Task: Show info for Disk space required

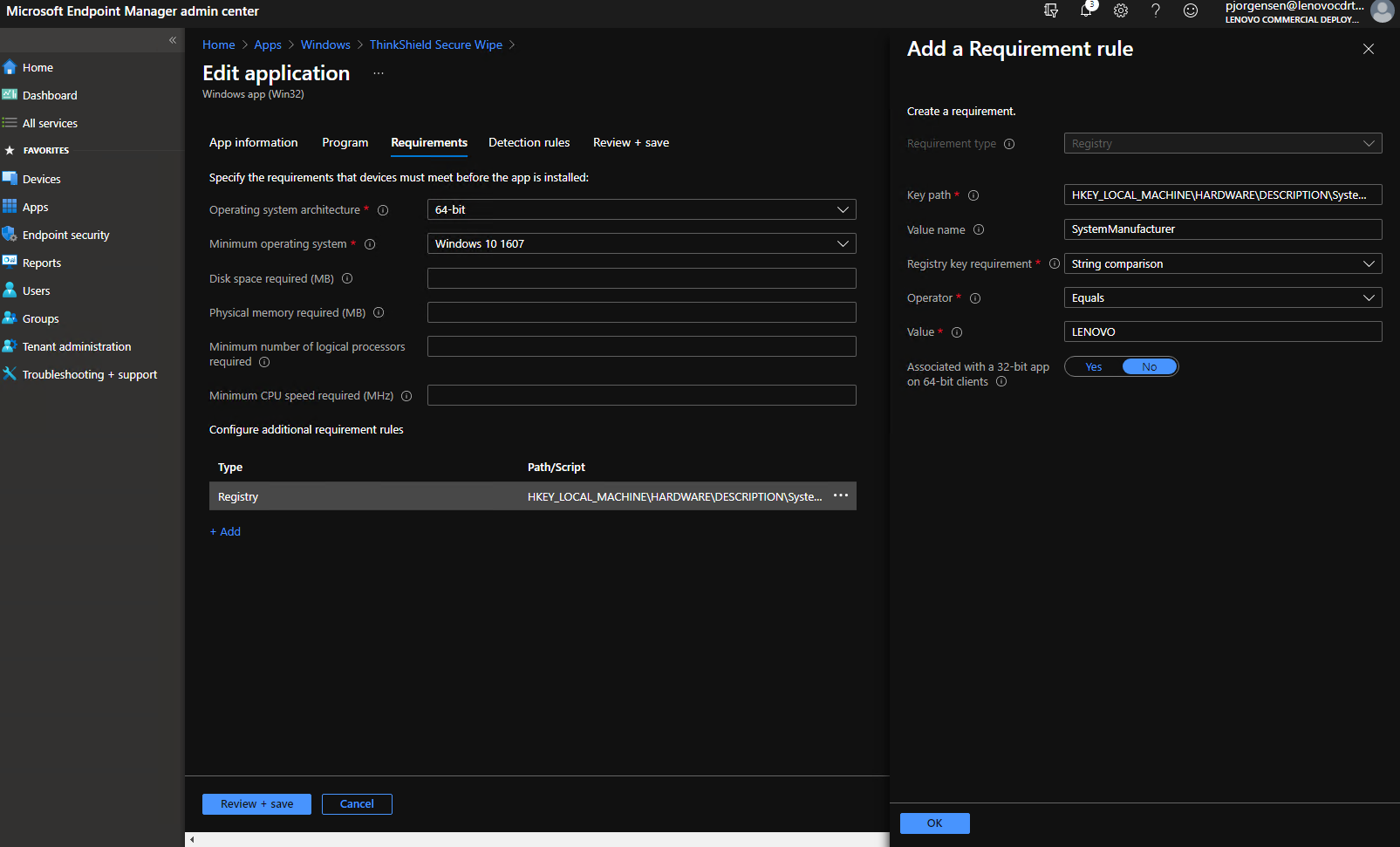Action: (347, 279)
